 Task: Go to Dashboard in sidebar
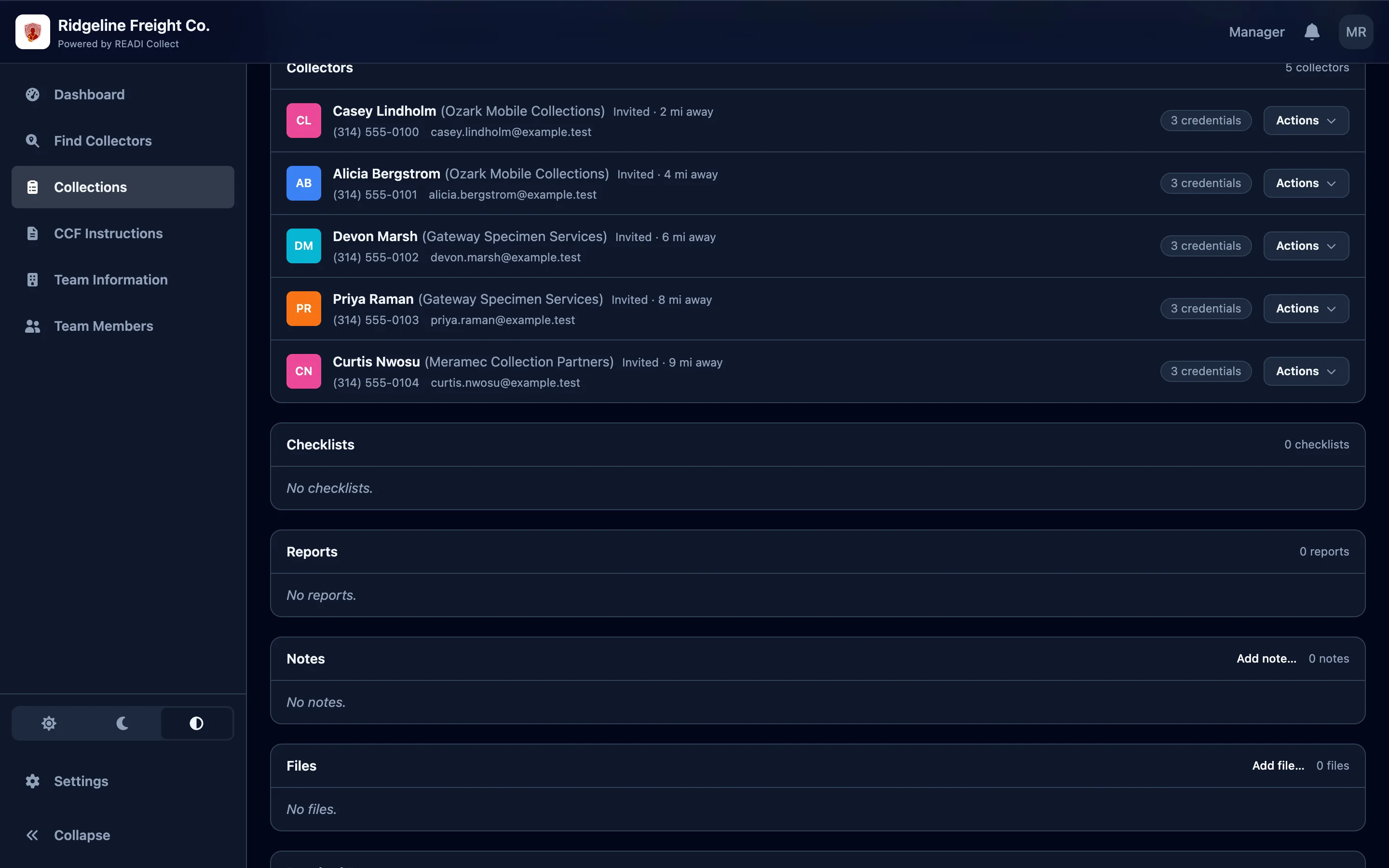pos(123,94)
